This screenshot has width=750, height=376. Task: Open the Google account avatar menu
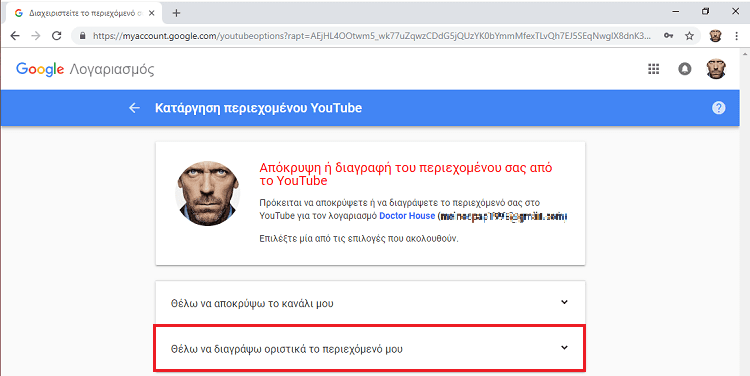click(x=716, y=69)
